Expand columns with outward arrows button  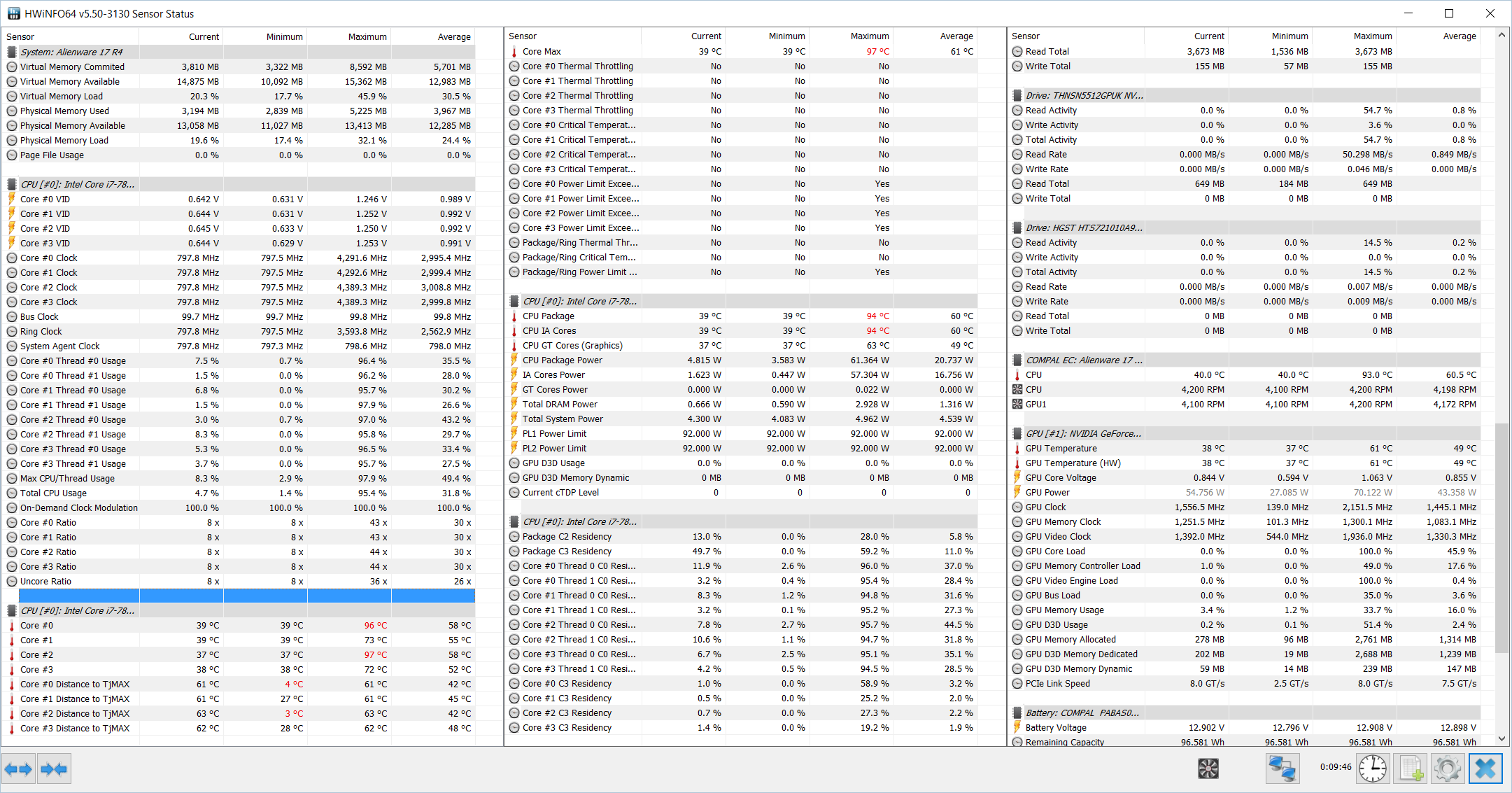(x=18, y=769)
